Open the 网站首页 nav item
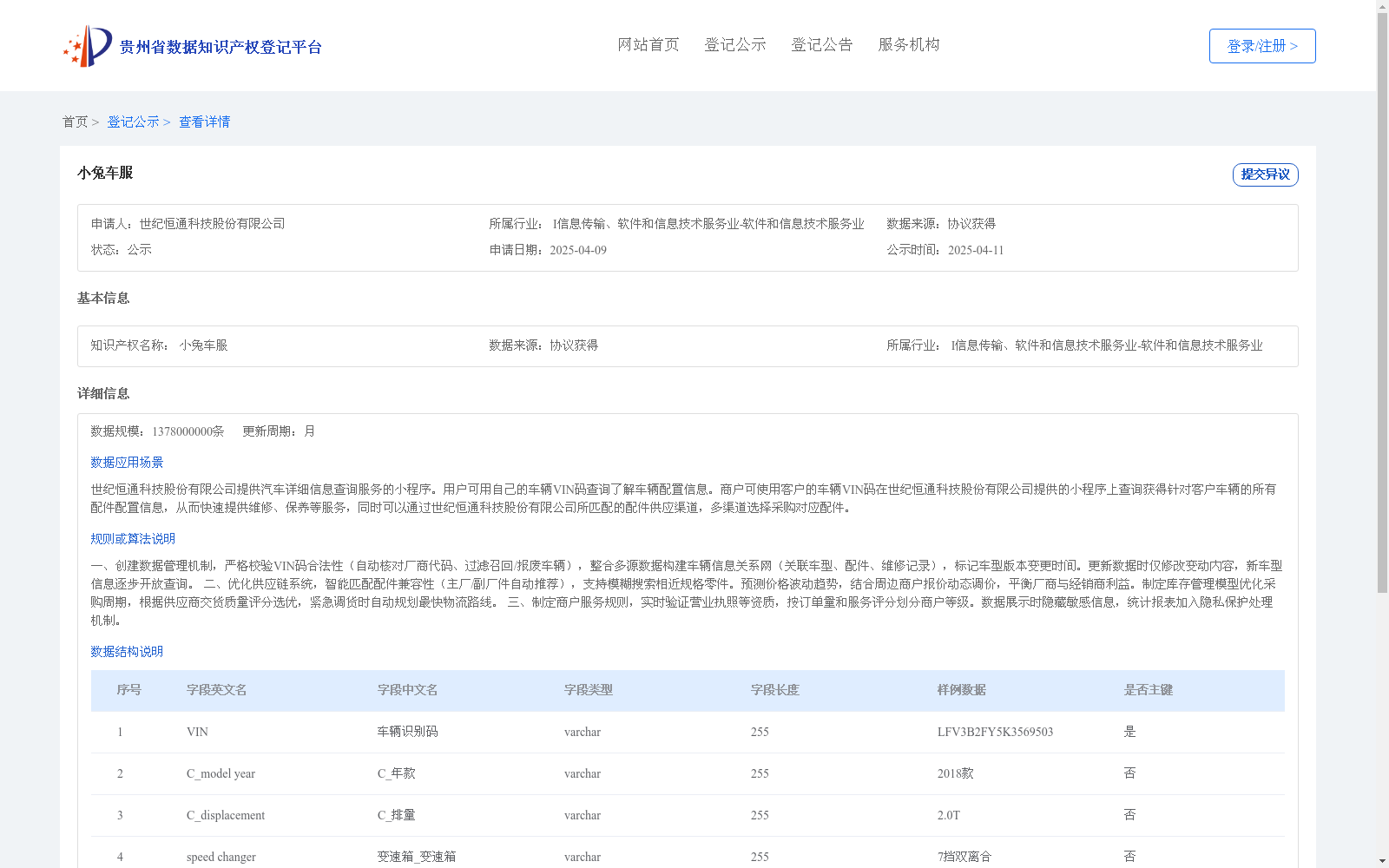Viewport: 1389px width, 868px height. 648,45
